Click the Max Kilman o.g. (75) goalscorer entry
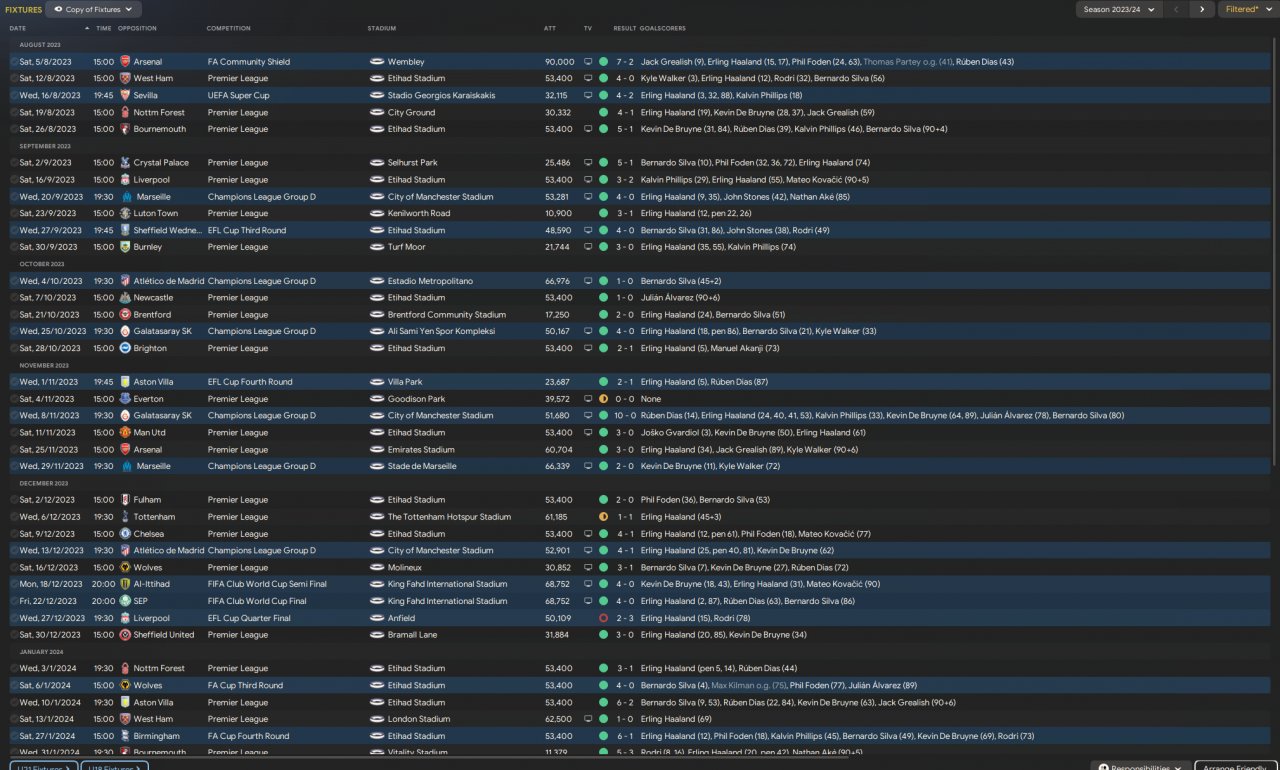Viewport: 1280px width, 770px height. pyautogui.click(x=748, y=686)
